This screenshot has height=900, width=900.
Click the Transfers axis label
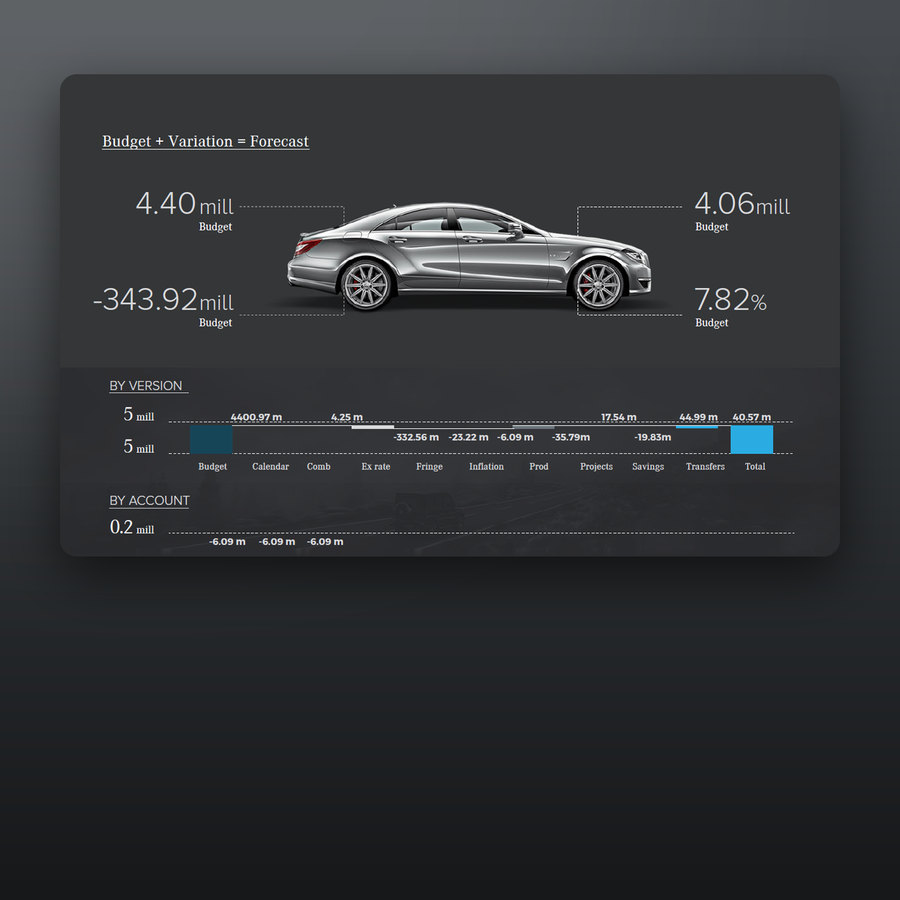[x=705, y=467]
